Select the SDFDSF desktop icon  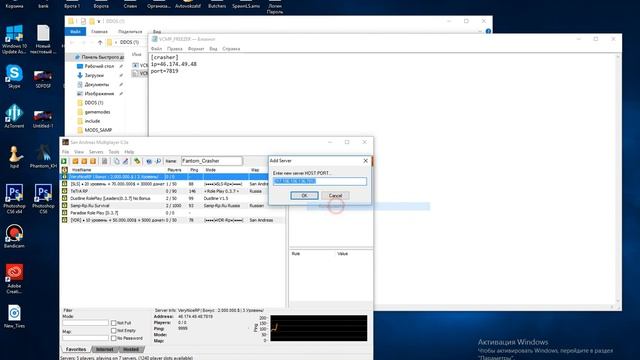pyautogui.click(x=43, y=79)
